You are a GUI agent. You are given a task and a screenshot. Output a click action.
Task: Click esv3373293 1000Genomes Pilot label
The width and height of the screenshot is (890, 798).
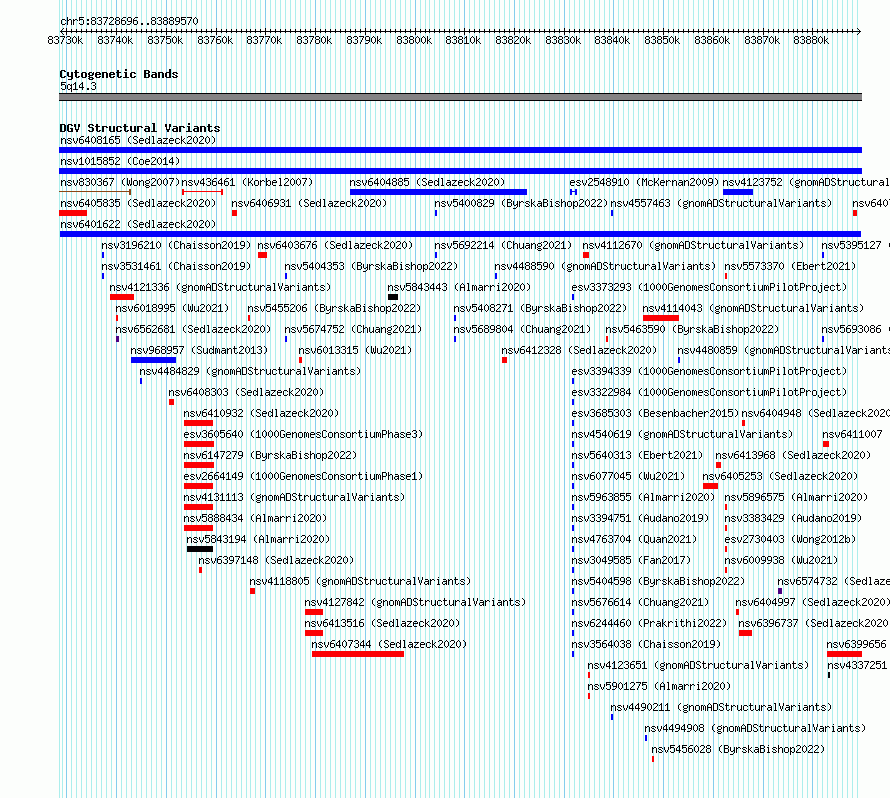tap(709, 287)
